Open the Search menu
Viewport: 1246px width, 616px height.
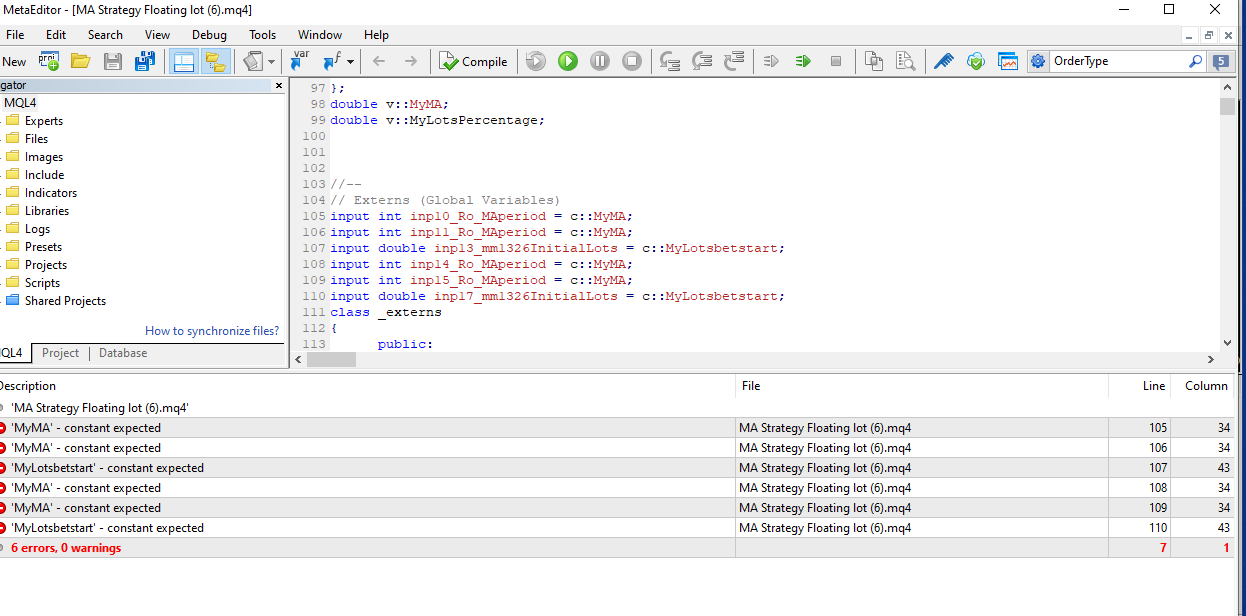pyautogui.click(x=105, y=34)
